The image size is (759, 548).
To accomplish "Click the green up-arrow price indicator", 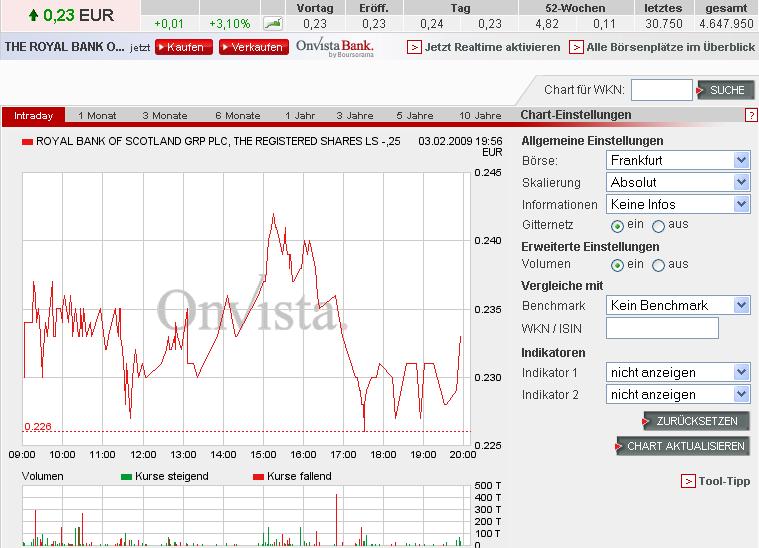I will click(33, 15).
